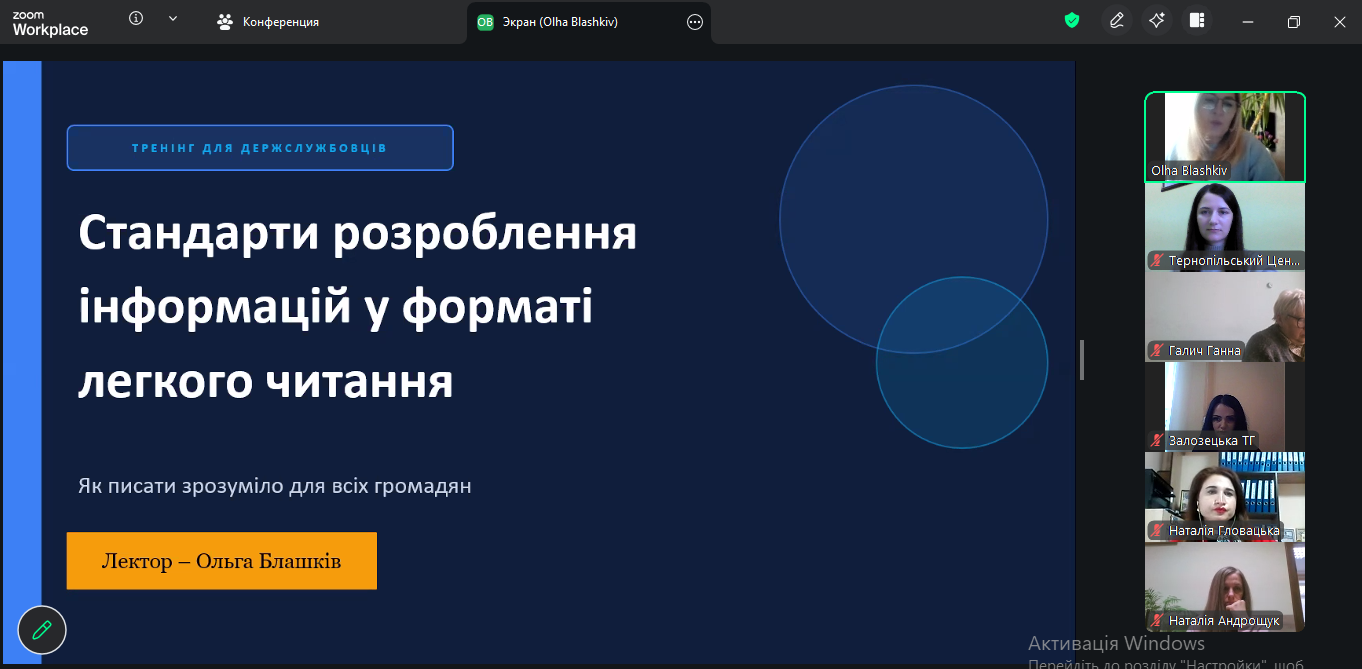Expand the dropdown chevron beside the info icon

coord(173,19)
